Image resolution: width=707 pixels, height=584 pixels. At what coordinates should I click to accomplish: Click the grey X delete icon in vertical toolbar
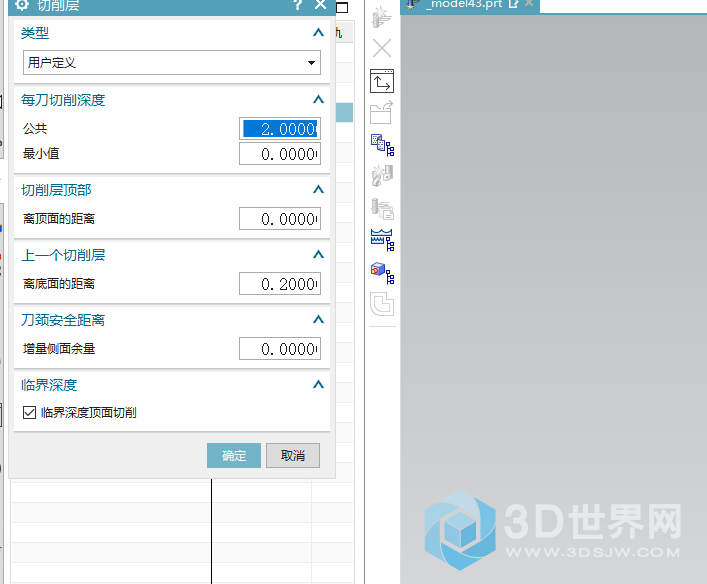click(382, 48)
